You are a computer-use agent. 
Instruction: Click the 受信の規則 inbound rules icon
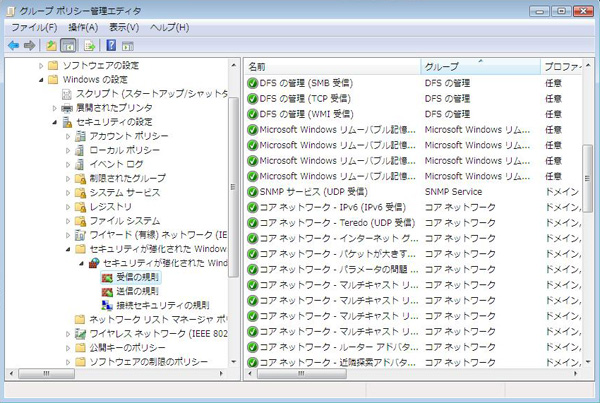coord(107,277)
